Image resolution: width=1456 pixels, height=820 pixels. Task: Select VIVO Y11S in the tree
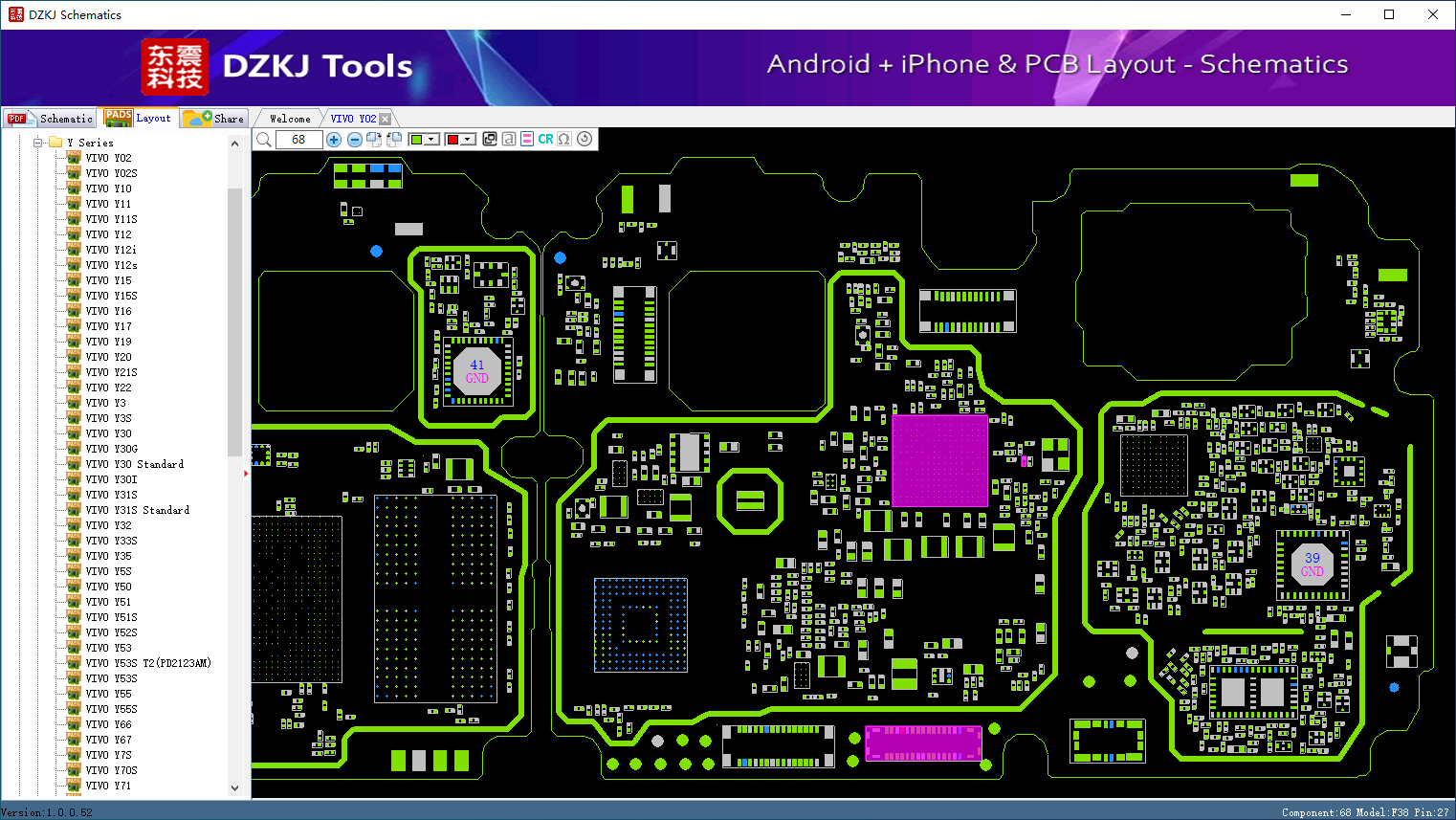pos(111,219)
